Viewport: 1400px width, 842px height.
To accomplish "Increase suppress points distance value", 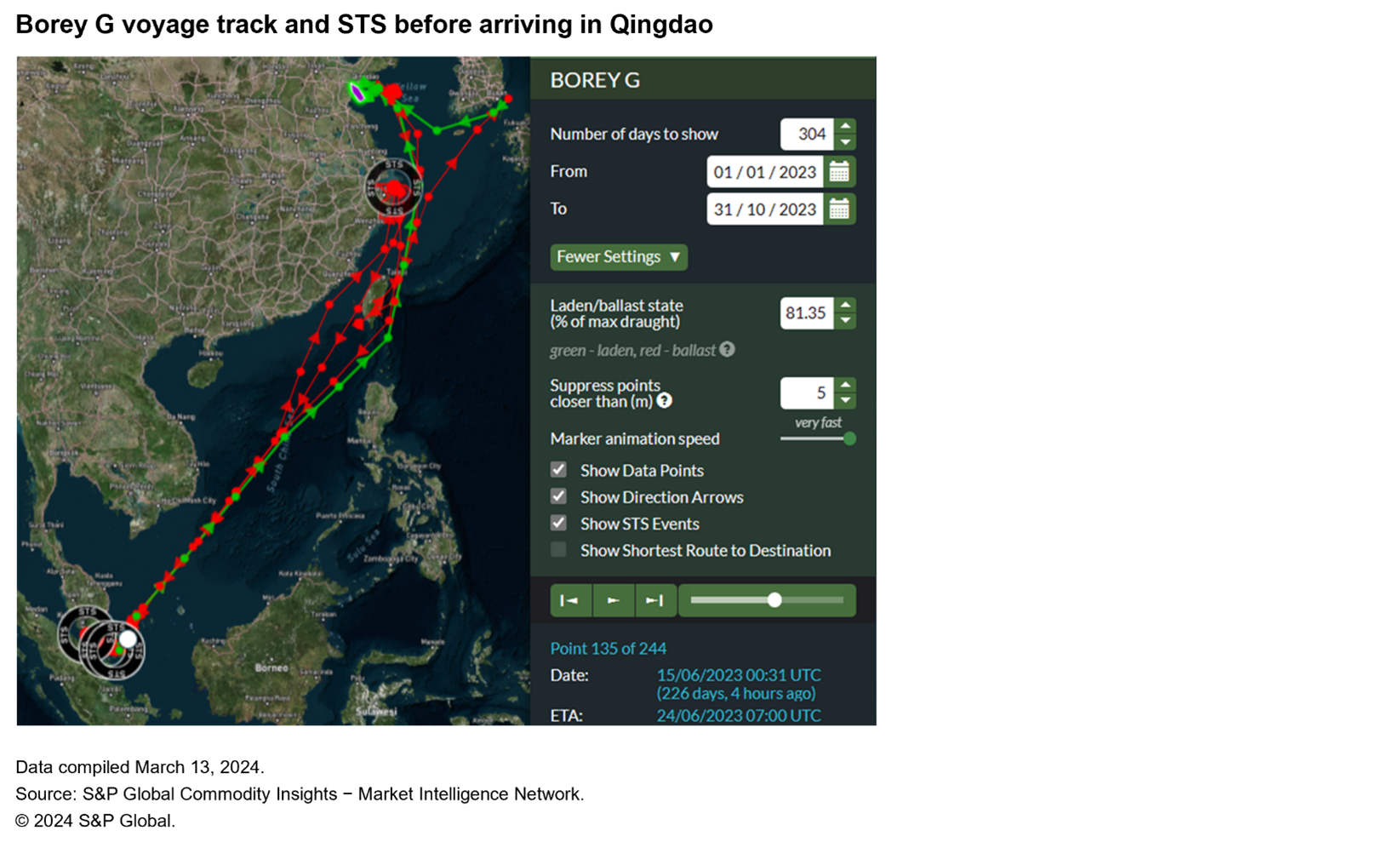I will pyautogui.click(x=845, y=385).
